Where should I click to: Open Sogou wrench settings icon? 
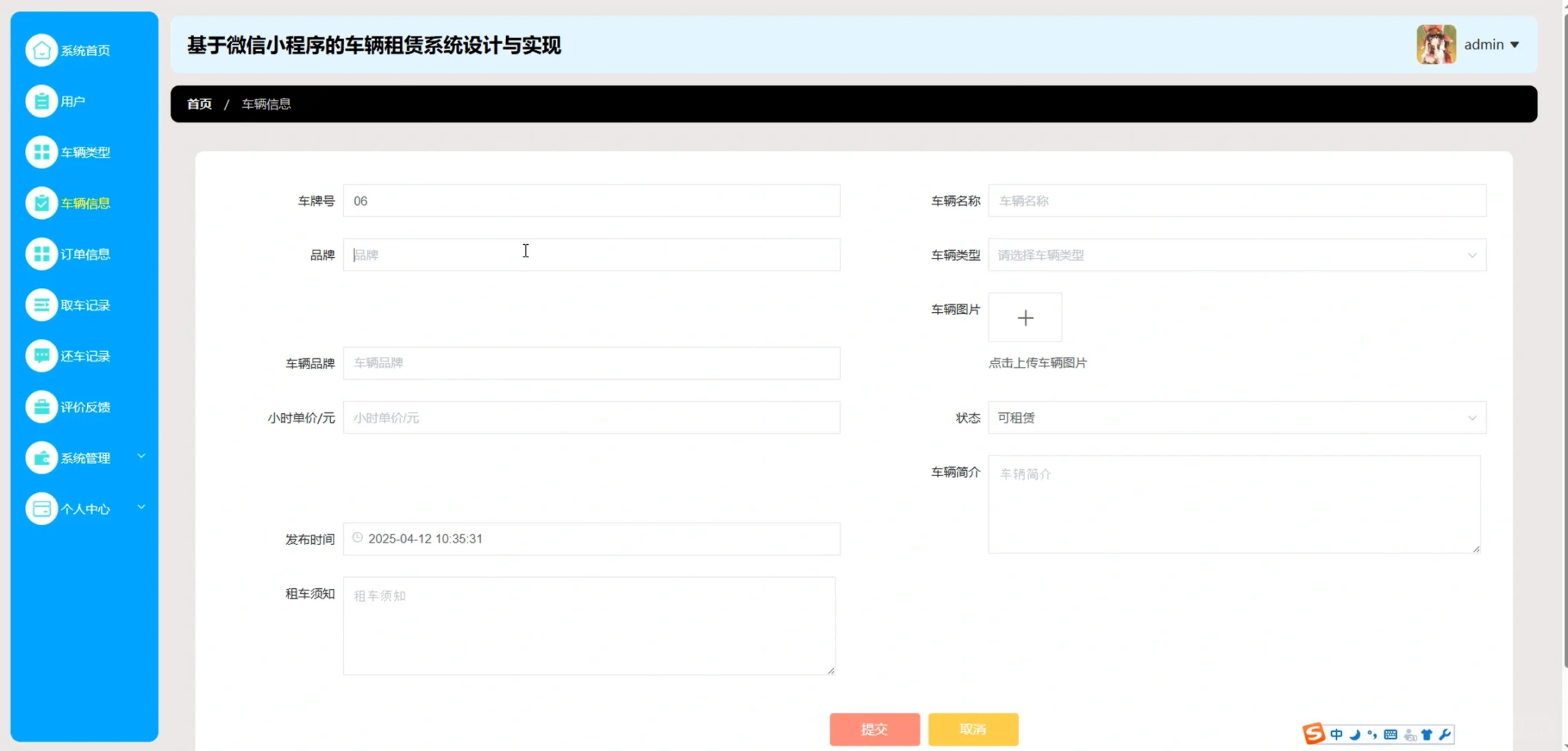[1446, 734]
